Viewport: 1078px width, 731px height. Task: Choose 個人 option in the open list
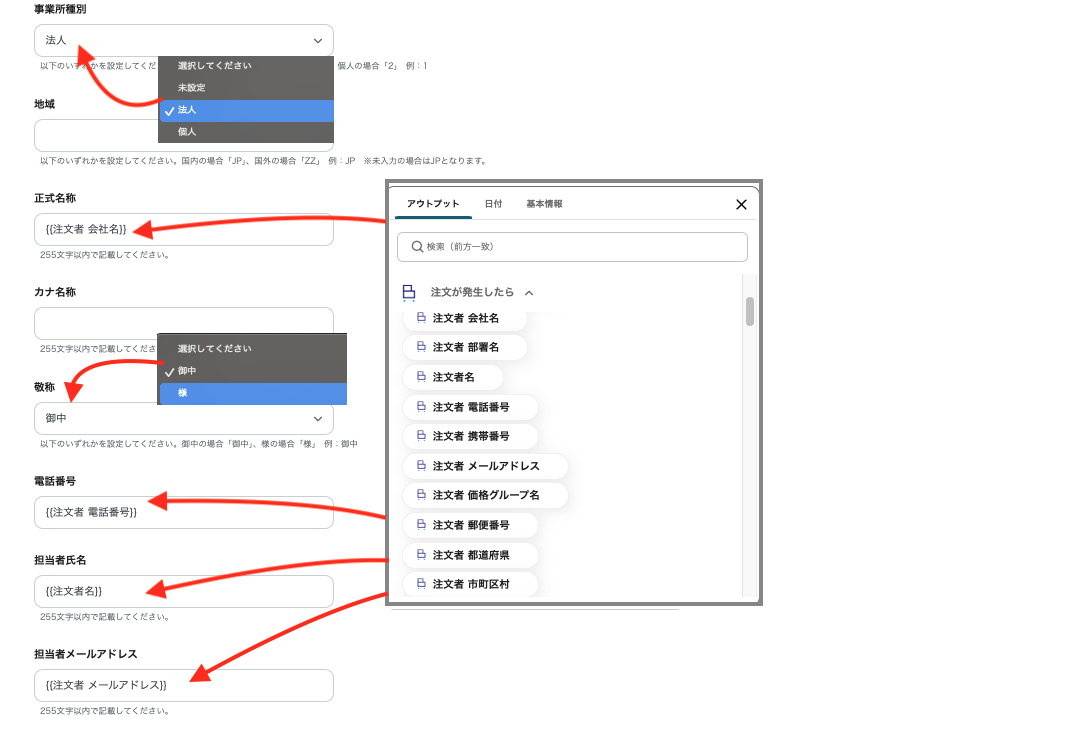(246, 132)
